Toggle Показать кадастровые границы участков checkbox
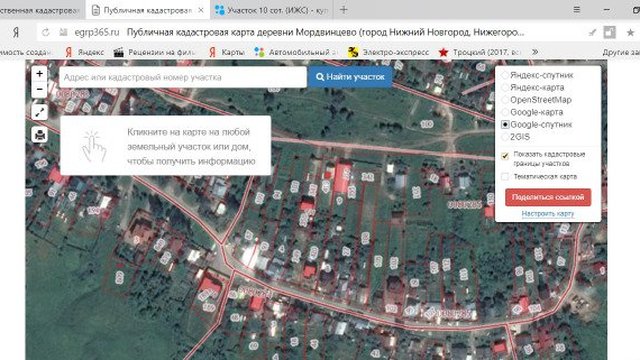 coord(505,156)
